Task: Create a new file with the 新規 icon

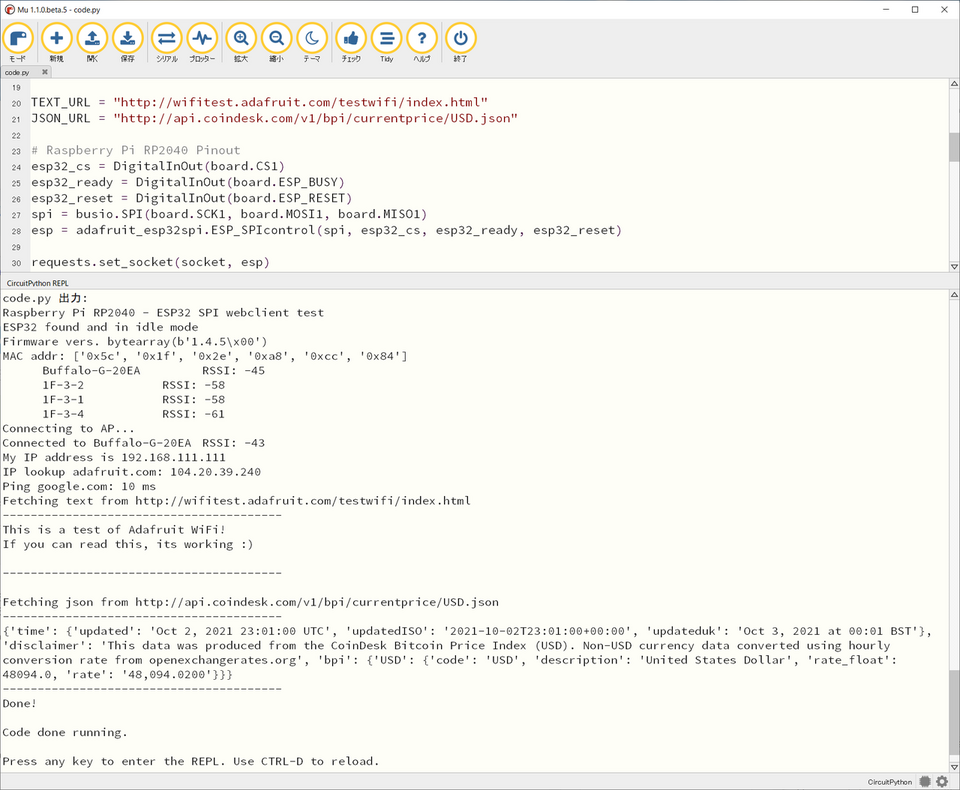Action: pos(56,40)
